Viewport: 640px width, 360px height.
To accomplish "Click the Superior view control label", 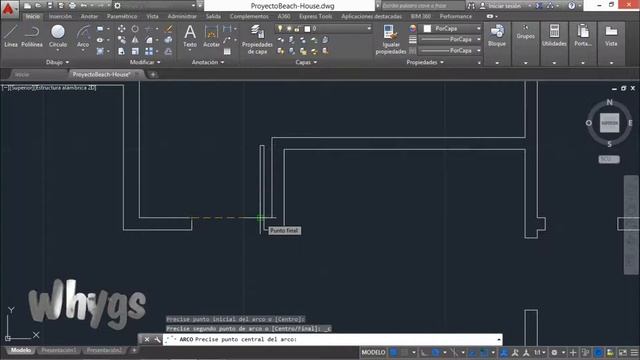I will (22, 88).
